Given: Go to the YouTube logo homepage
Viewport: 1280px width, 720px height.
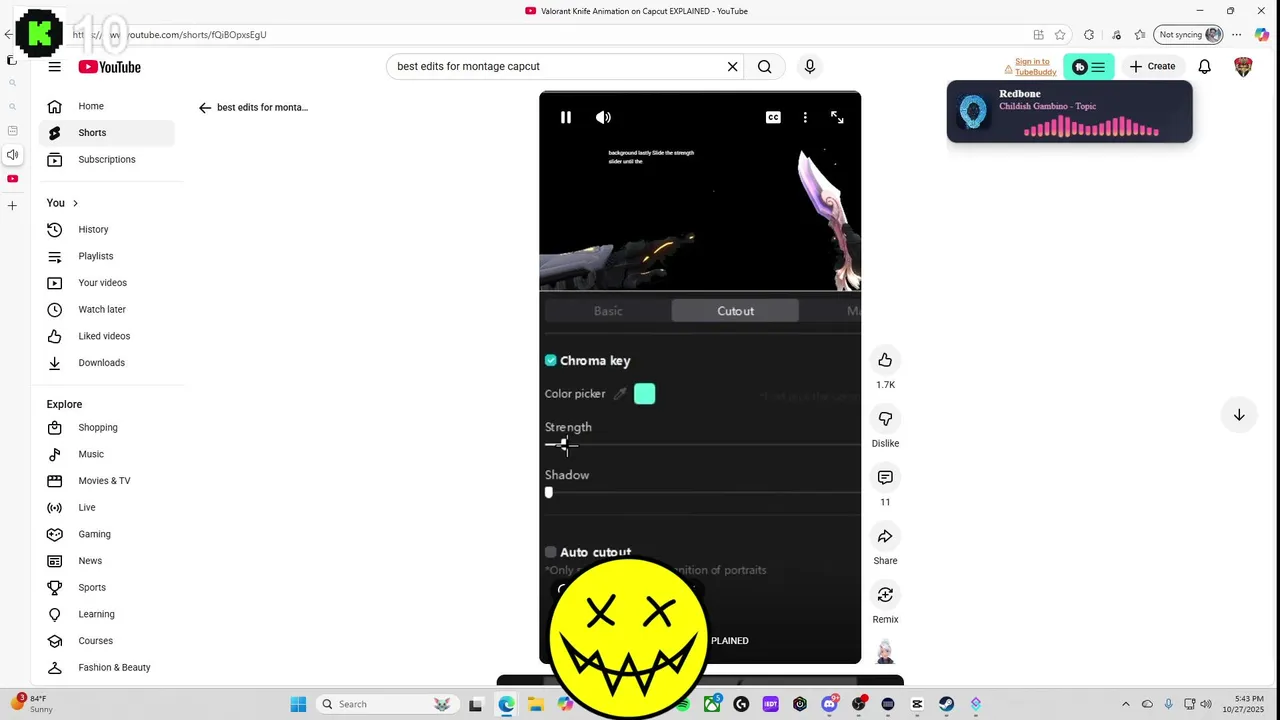Looking at the screenshot, I should tap(109, 67).
